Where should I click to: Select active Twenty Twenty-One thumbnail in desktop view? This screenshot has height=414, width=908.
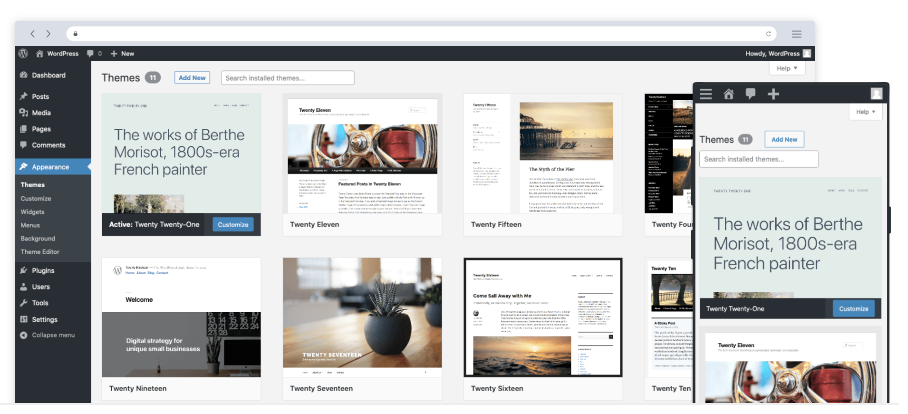click(x=181, y=153)
